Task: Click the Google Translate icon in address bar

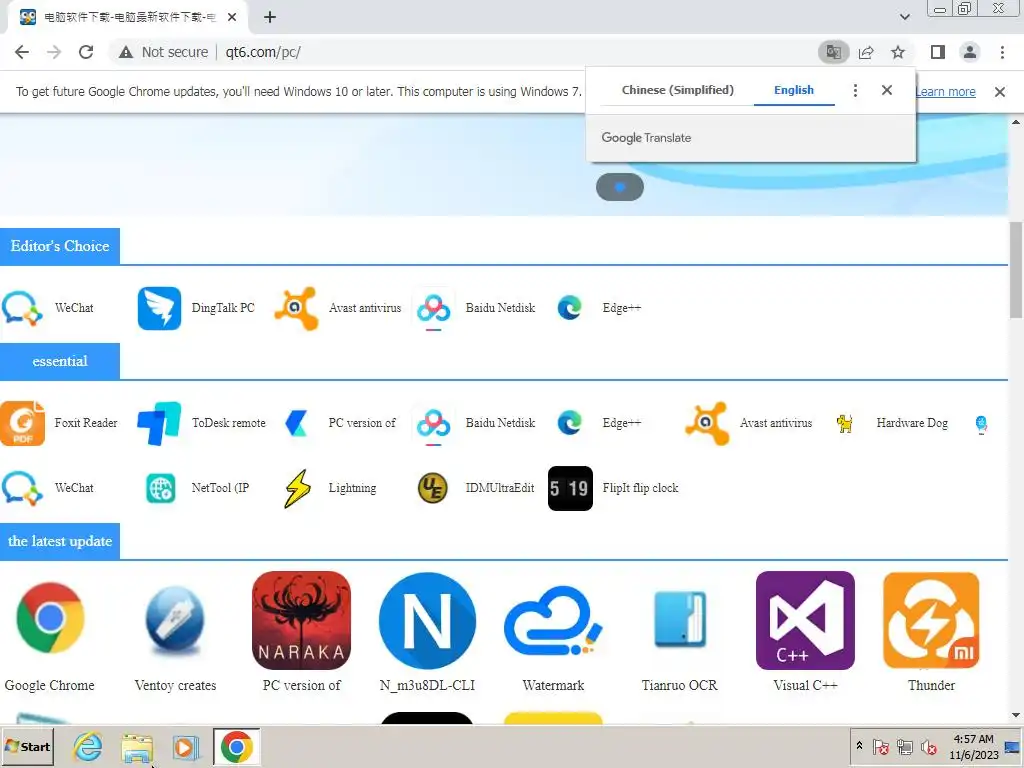Action: (x=833, y=52)
